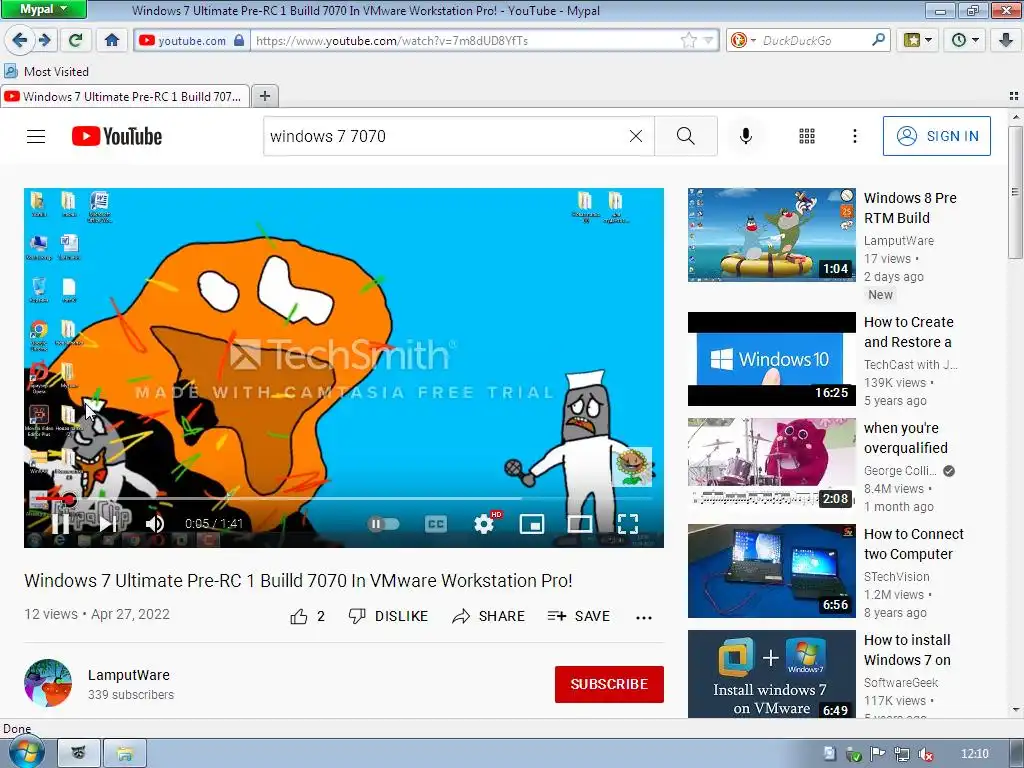This screenshot has height=768, width=1024.
Task: Open Action Center flag tray icon
Action: 877,754
